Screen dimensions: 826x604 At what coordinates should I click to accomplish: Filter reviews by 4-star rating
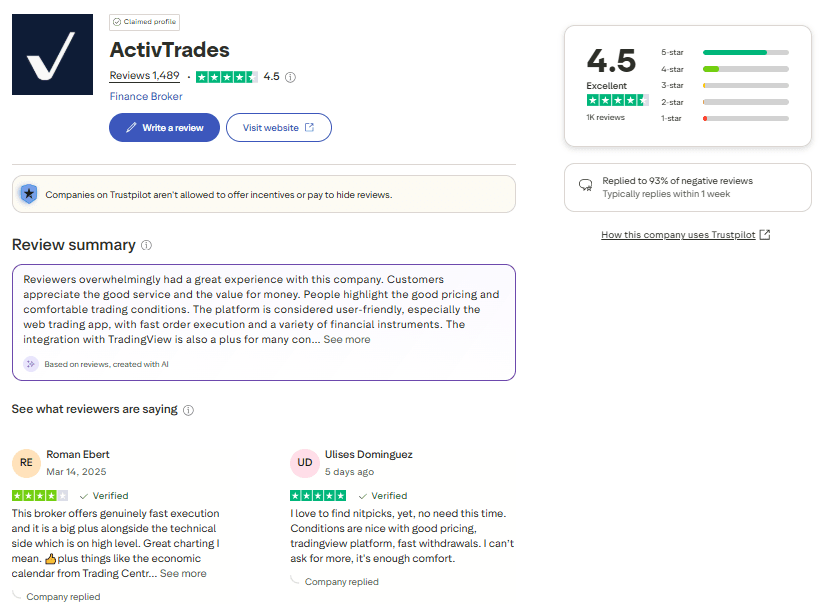[x=745, y=69]
